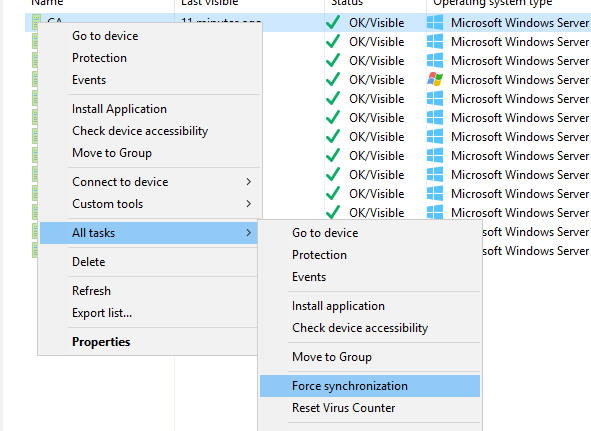Select OK/Visible status in the highlighted row
Image resolution: width=591 pixels, height=431 pixels.
click(377, 23)
